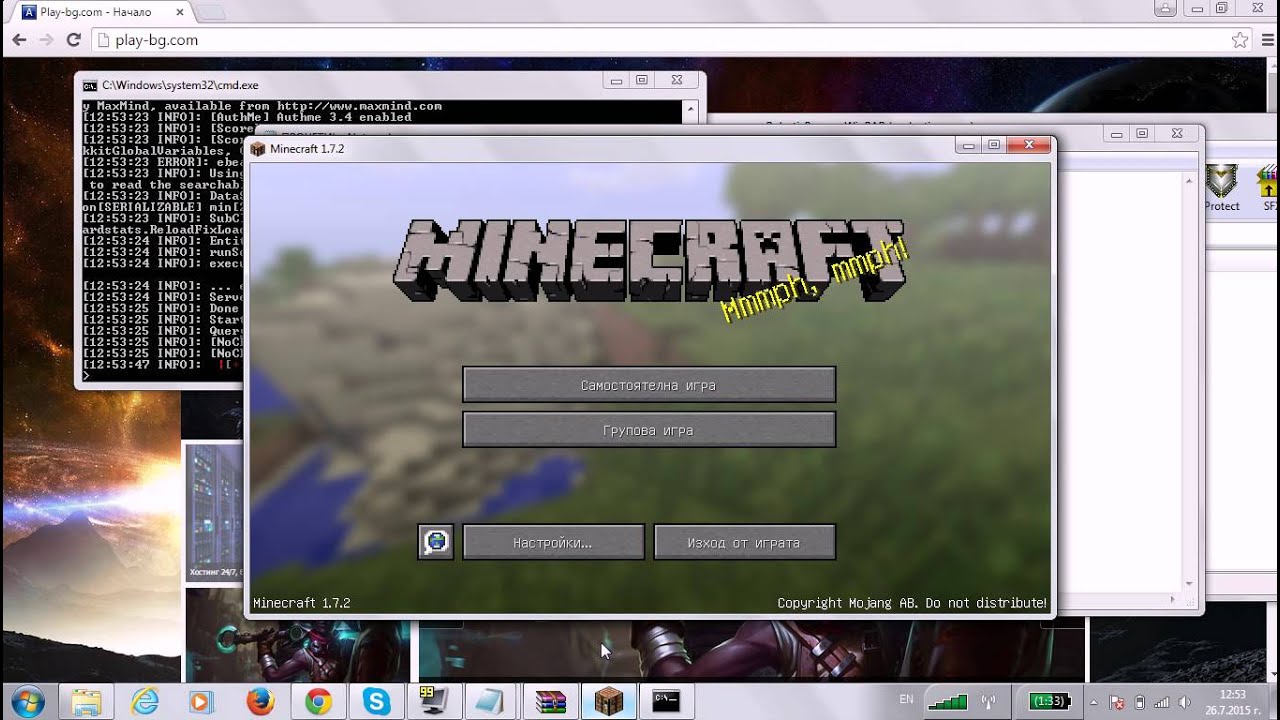Image resolution: width=1280 pixels, height=720 pixels.
Task: Switch to WinRAR in taskbar
Action: click(x=551, y=702)
